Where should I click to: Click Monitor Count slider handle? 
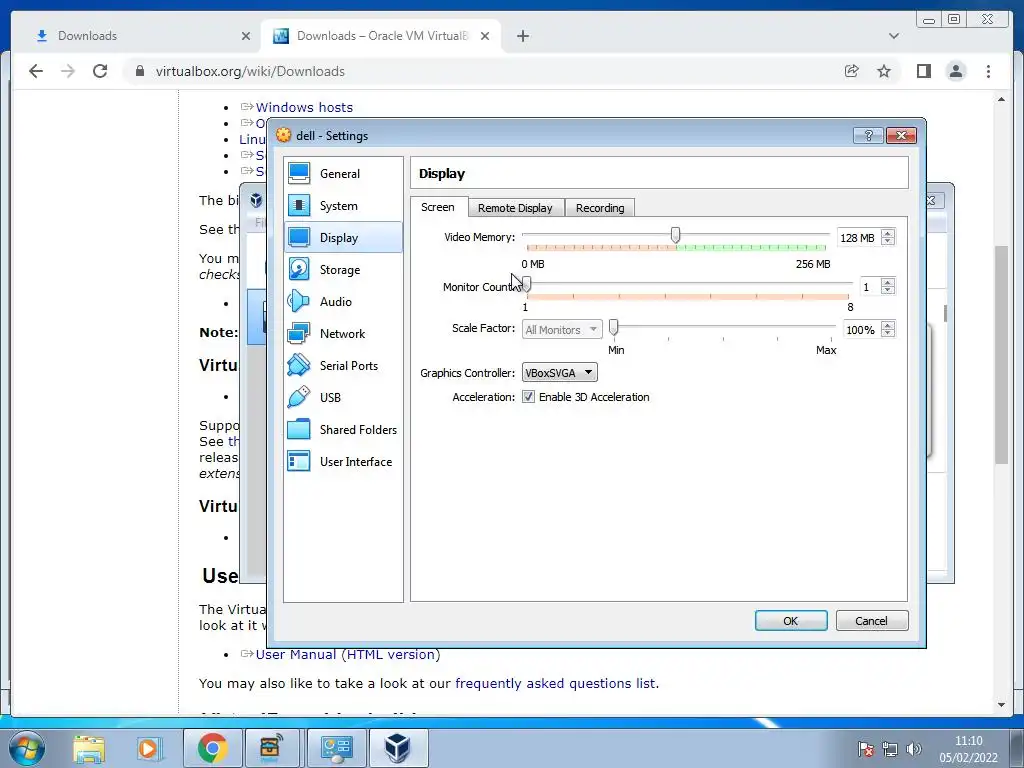pos(526,284)
